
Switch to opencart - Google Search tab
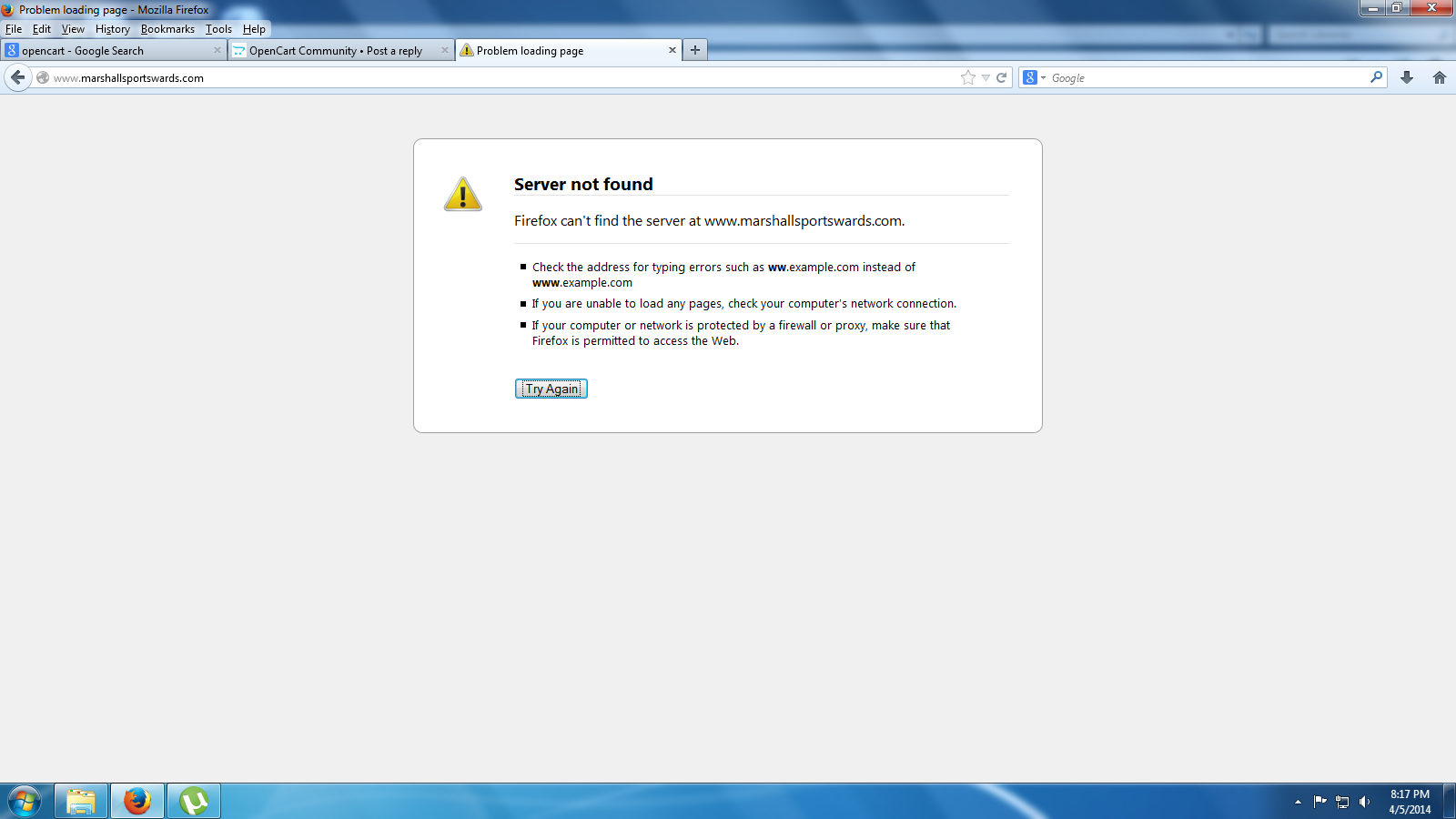(x=114, y=51)
